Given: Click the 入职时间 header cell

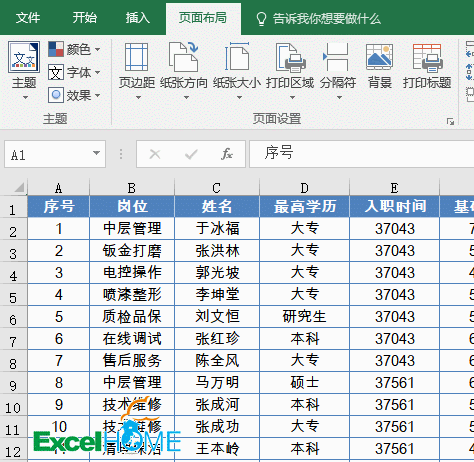Looking at the screenshot, I should pyautogui.click(x=394, y=206).
